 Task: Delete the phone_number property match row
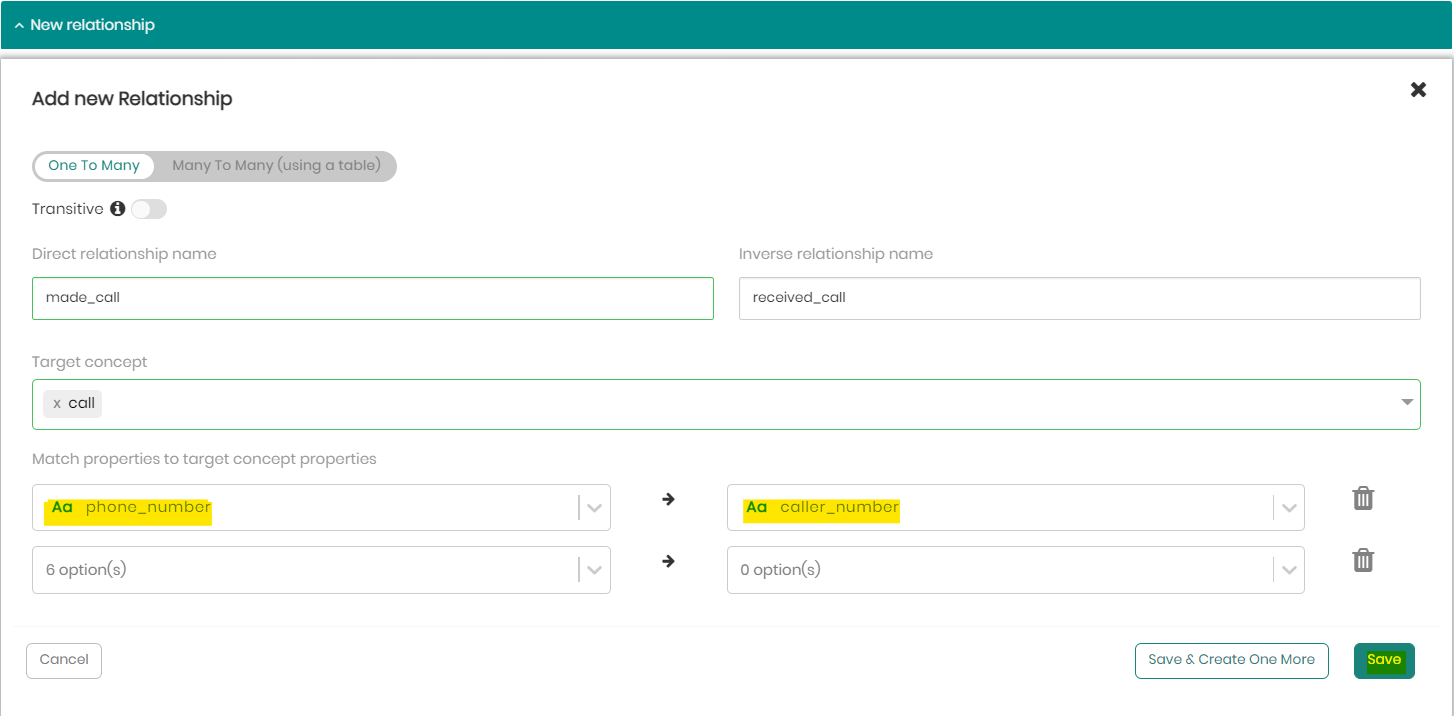pos(1362,498)
